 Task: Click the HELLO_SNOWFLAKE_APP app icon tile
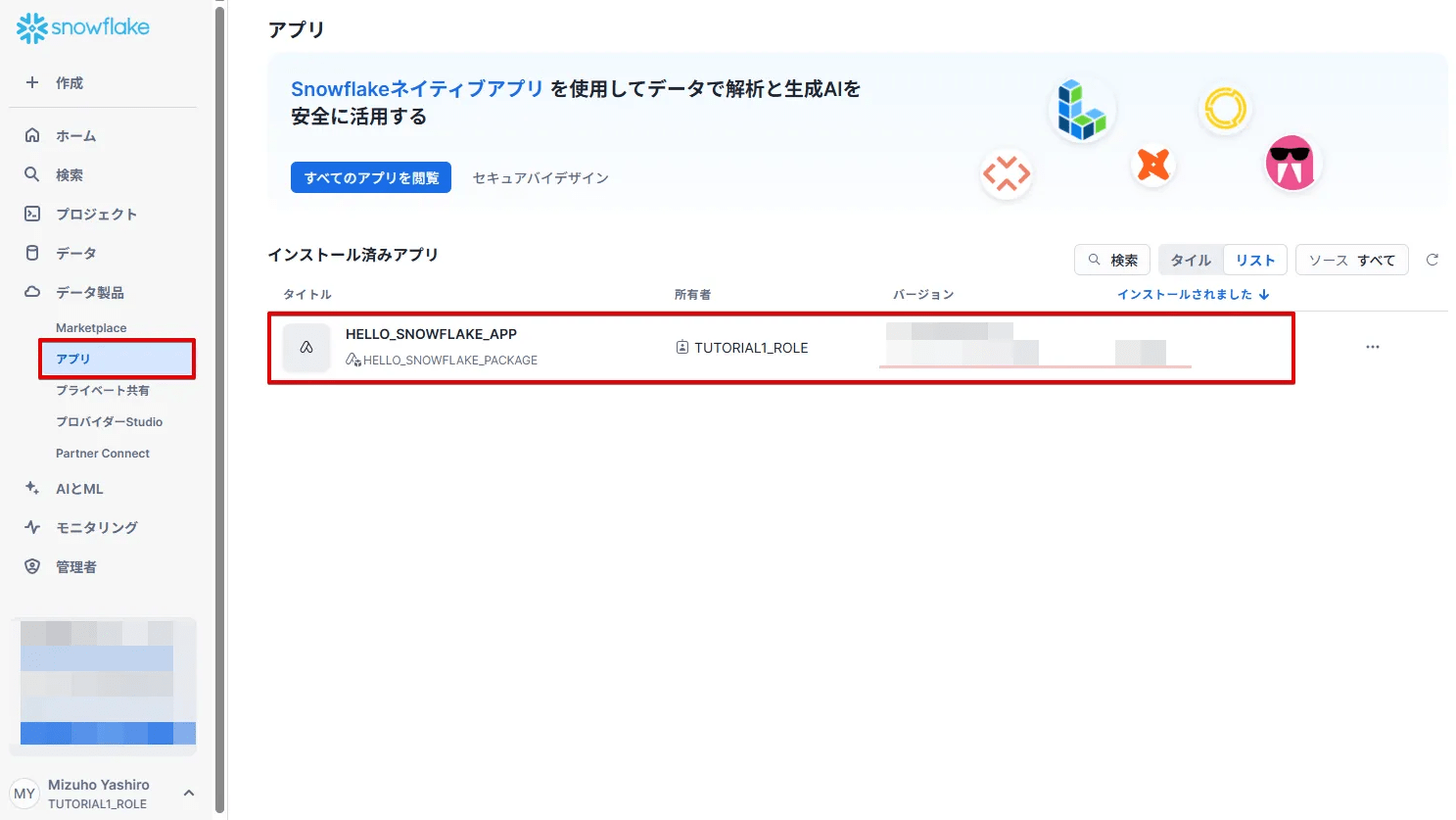(306, 347)
